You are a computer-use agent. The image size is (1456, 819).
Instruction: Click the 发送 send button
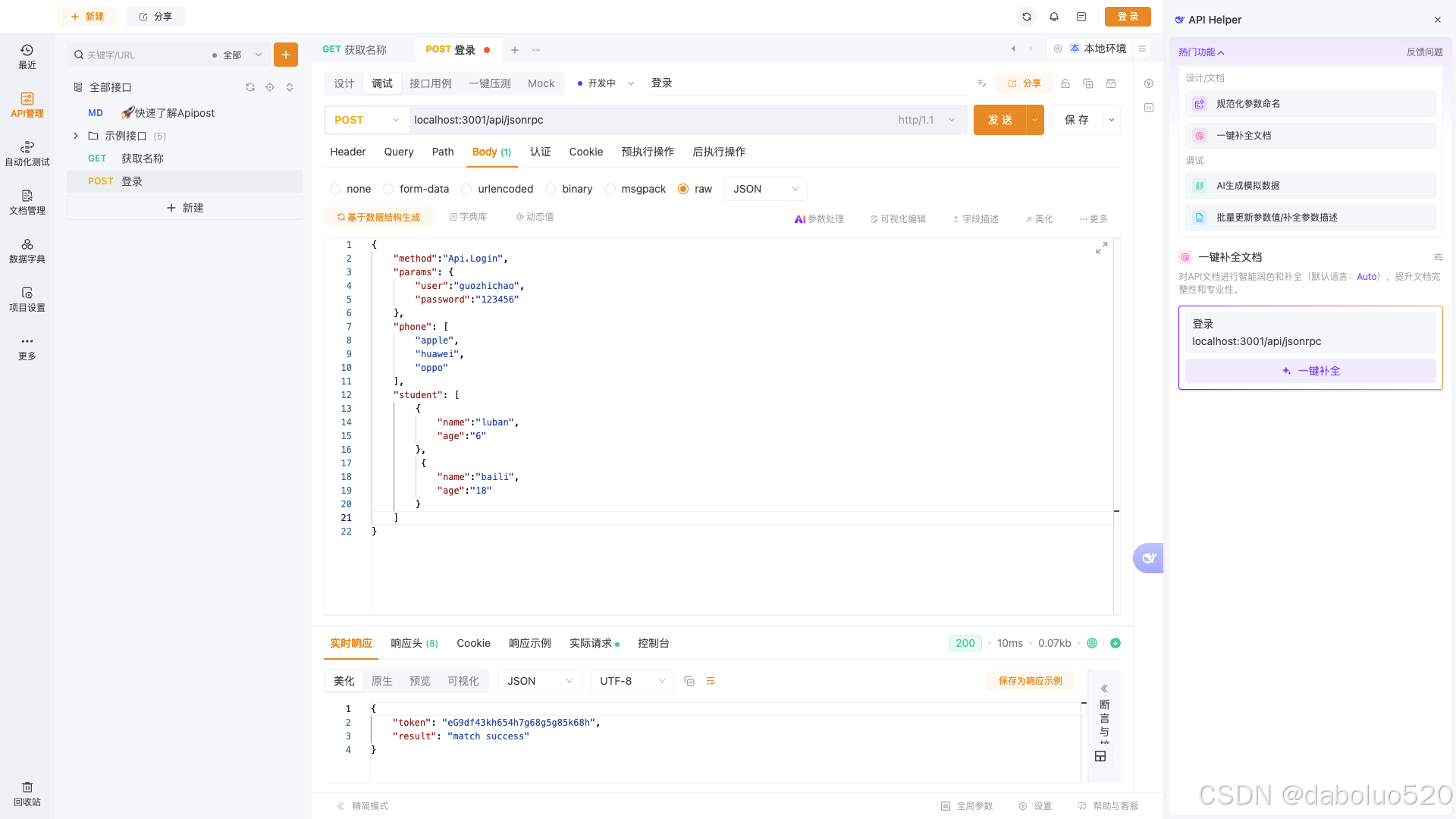999,120
